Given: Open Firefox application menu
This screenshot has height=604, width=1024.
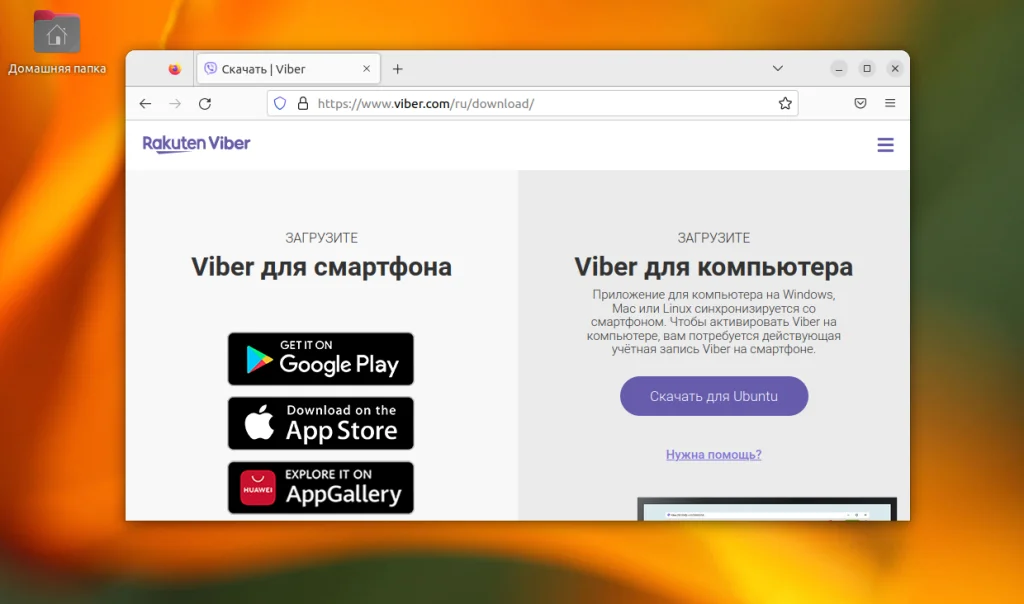Looking at the screenshot, I should pyautogui.click(x=890, y=103).
